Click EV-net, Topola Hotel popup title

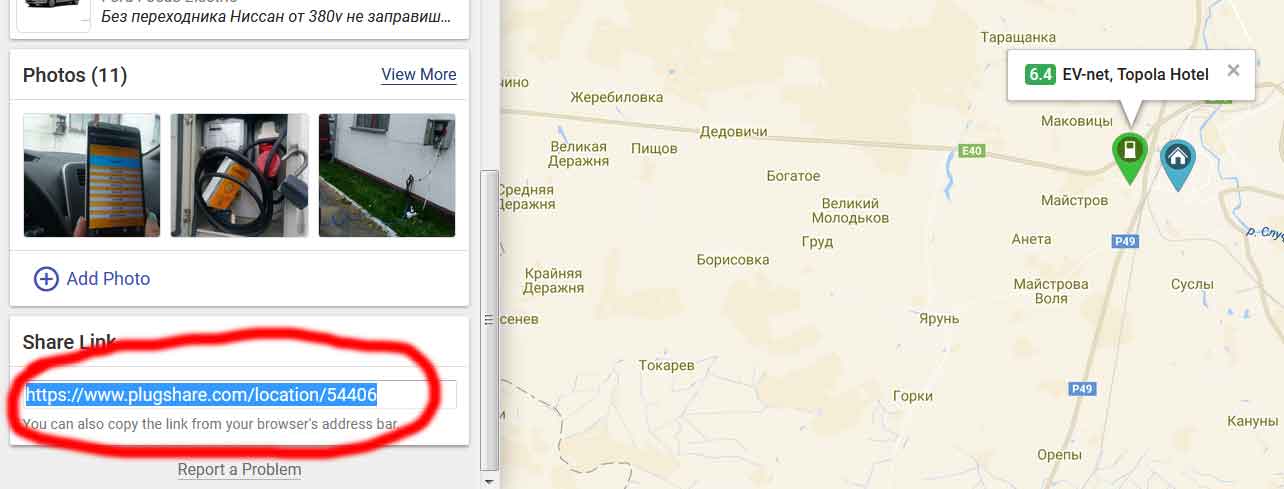pos(1135,74)
